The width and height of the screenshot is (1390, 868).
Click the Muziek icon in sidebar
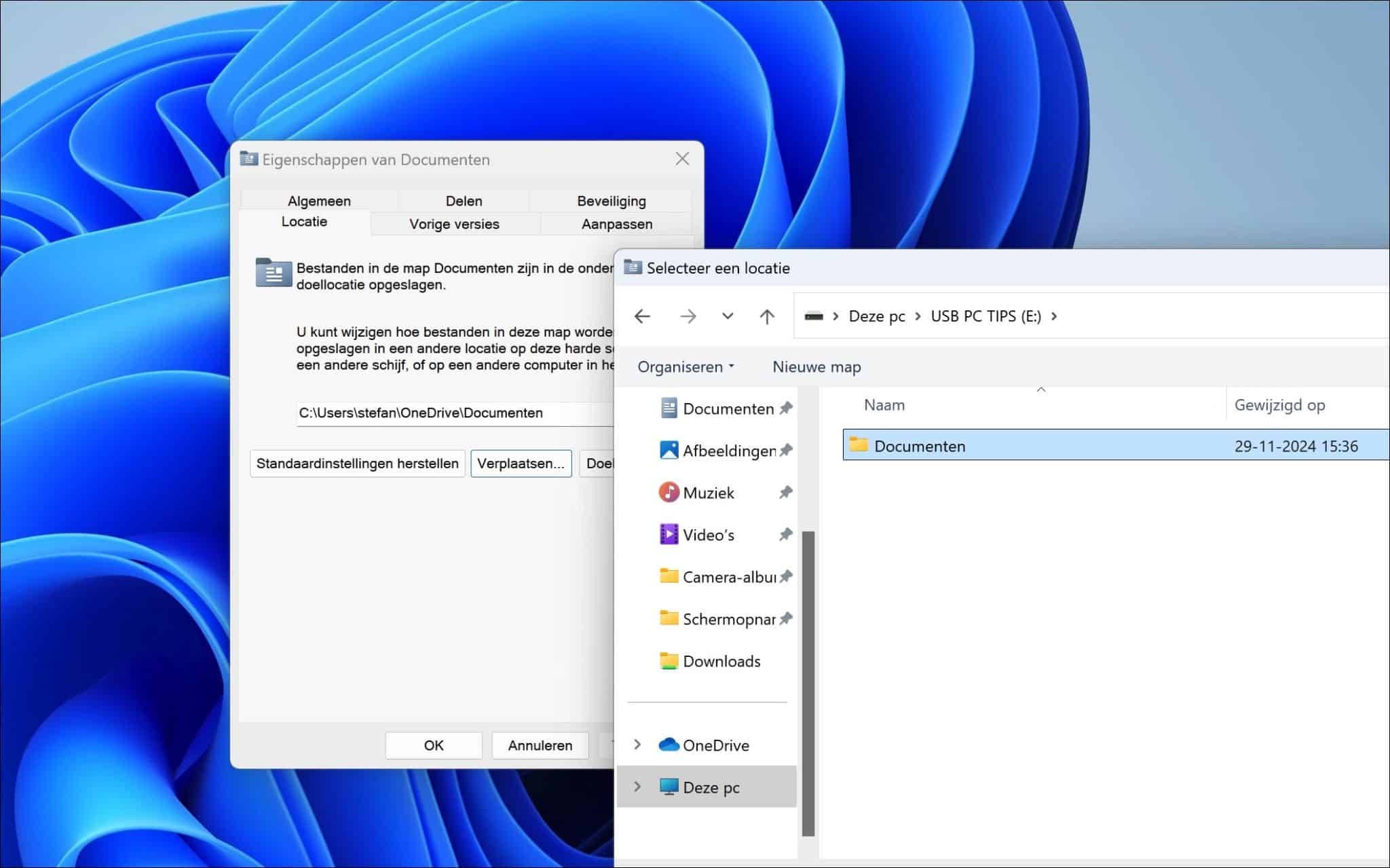point(669,493)
